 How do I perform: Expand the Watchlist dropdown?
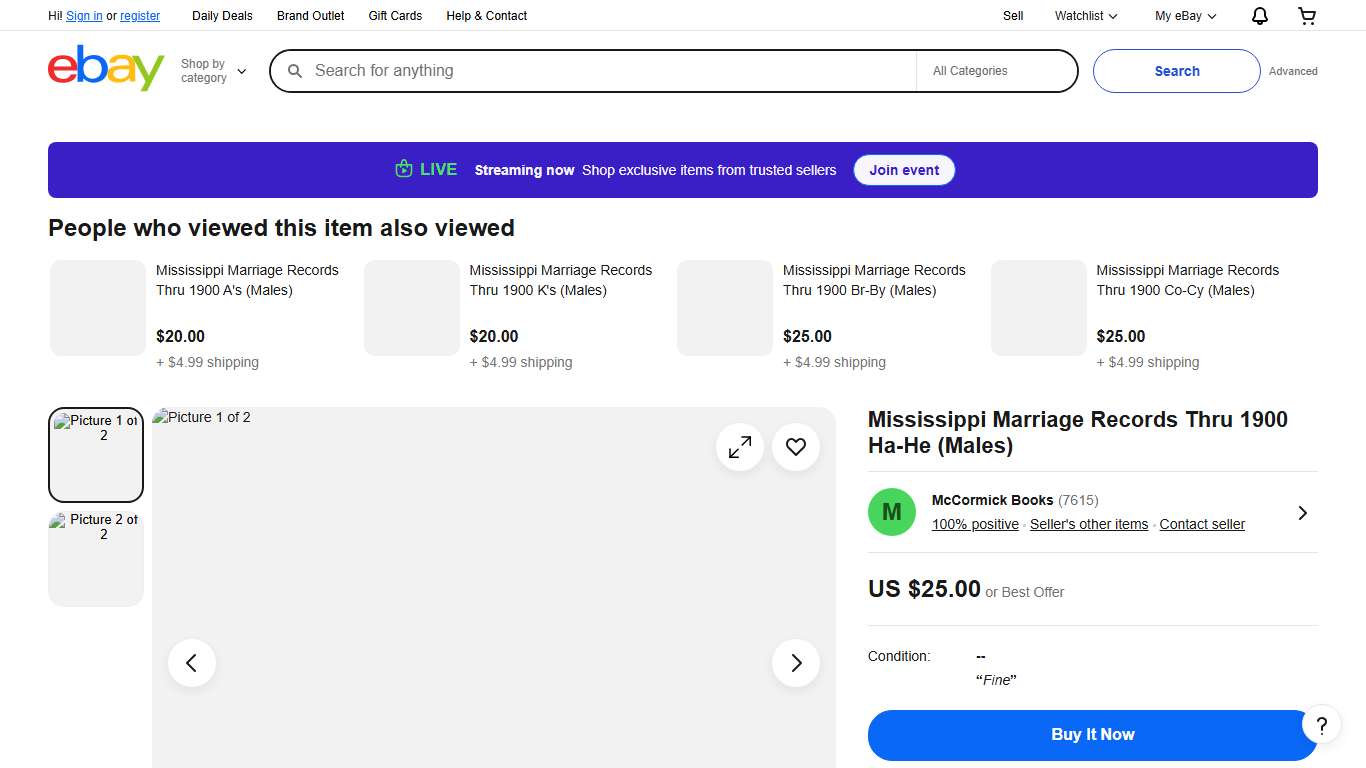[x=1084, y=15]
